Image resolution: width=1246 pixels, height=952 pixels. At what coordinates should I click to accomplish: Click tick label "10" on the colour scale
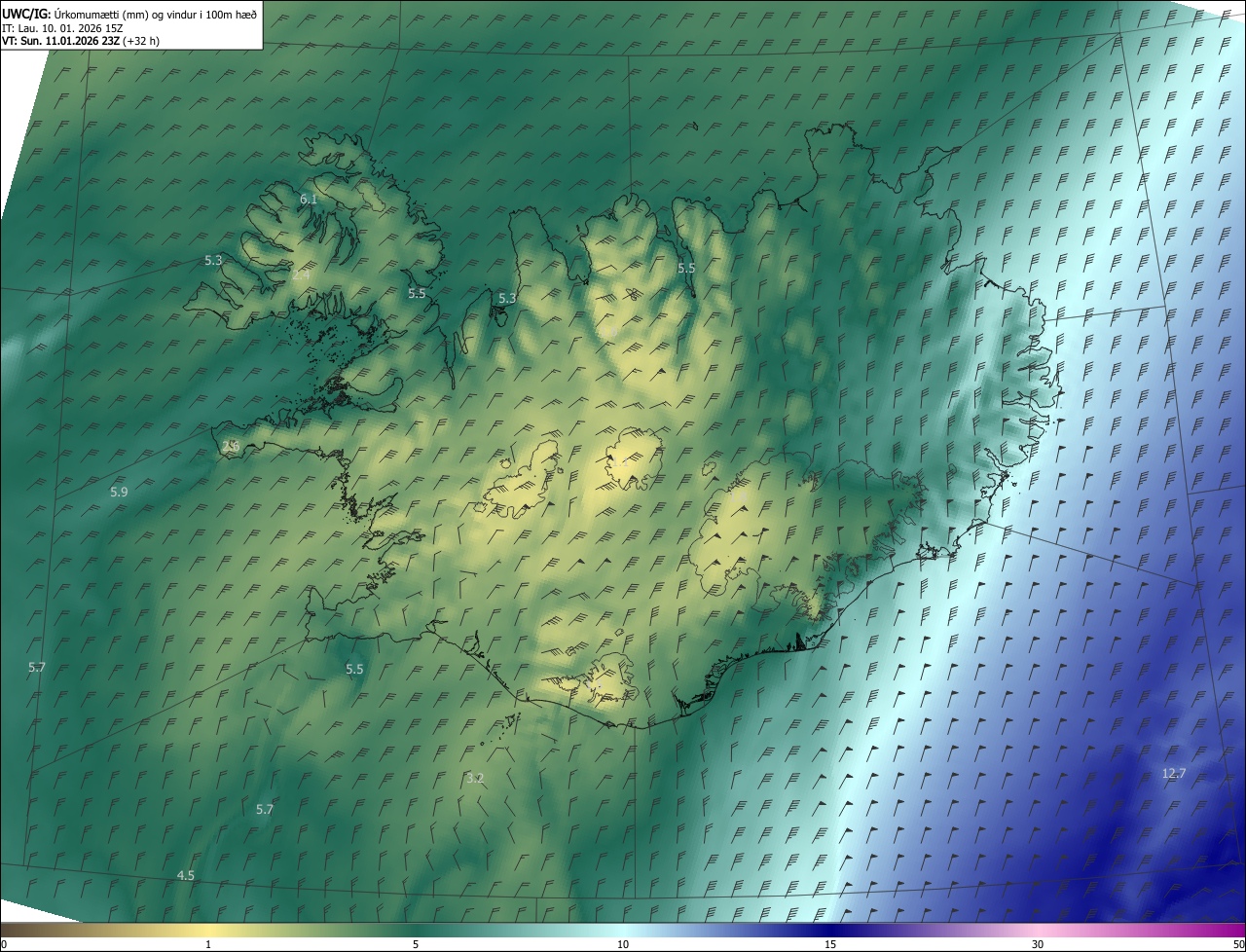tap(623, 944)
